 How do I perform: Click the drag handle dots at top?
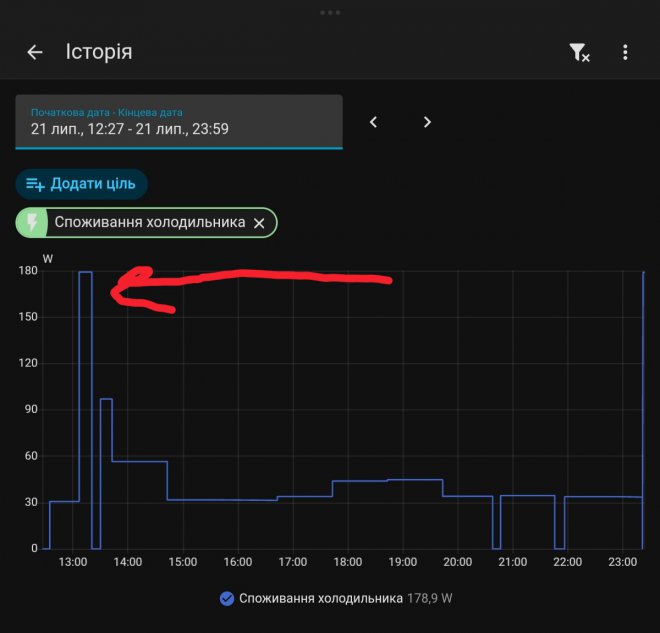click(x=330, y=13)
